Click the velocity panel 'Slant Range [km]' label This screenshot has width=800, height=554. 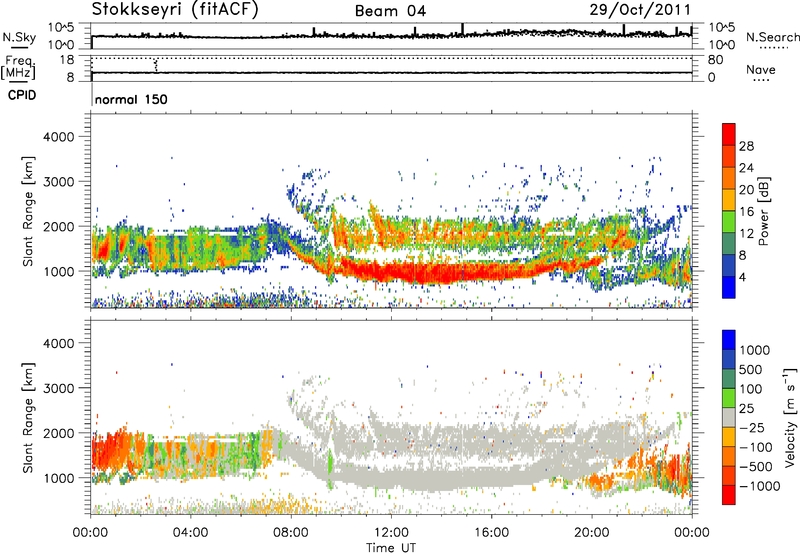click(28, 417)
